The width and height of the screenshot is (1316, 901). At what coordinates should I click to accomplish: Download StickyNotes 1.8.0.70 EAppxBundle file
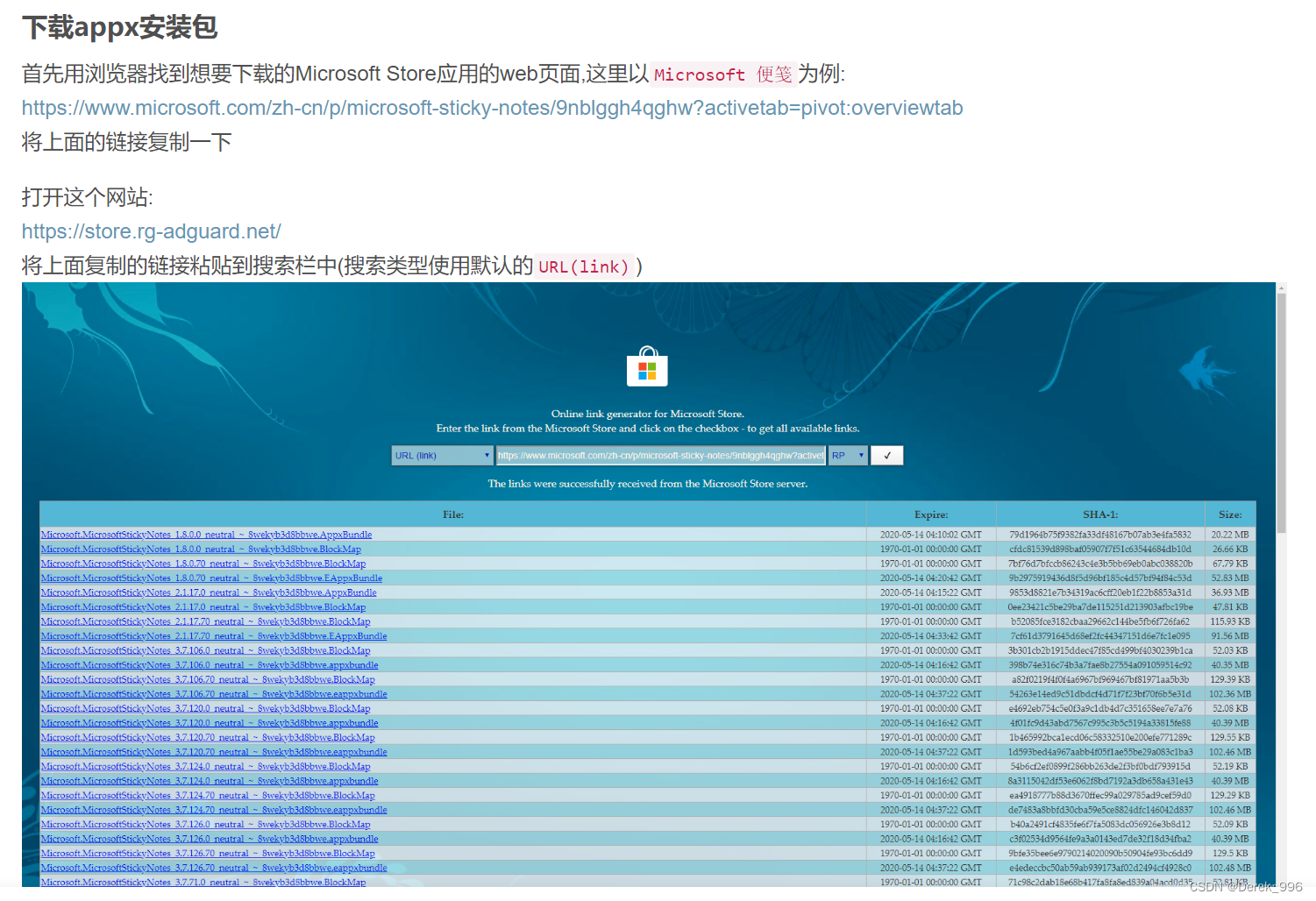(x=211, y=578)
